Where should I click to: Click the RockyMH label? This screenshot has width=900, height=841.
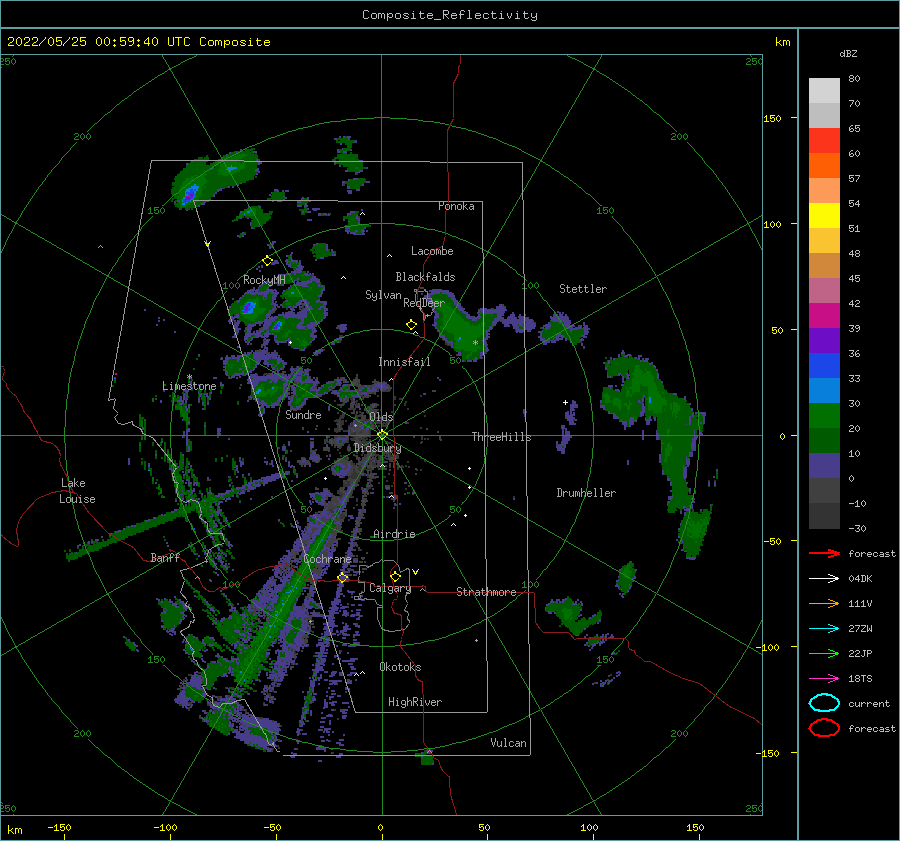click(x=264, y=280)
